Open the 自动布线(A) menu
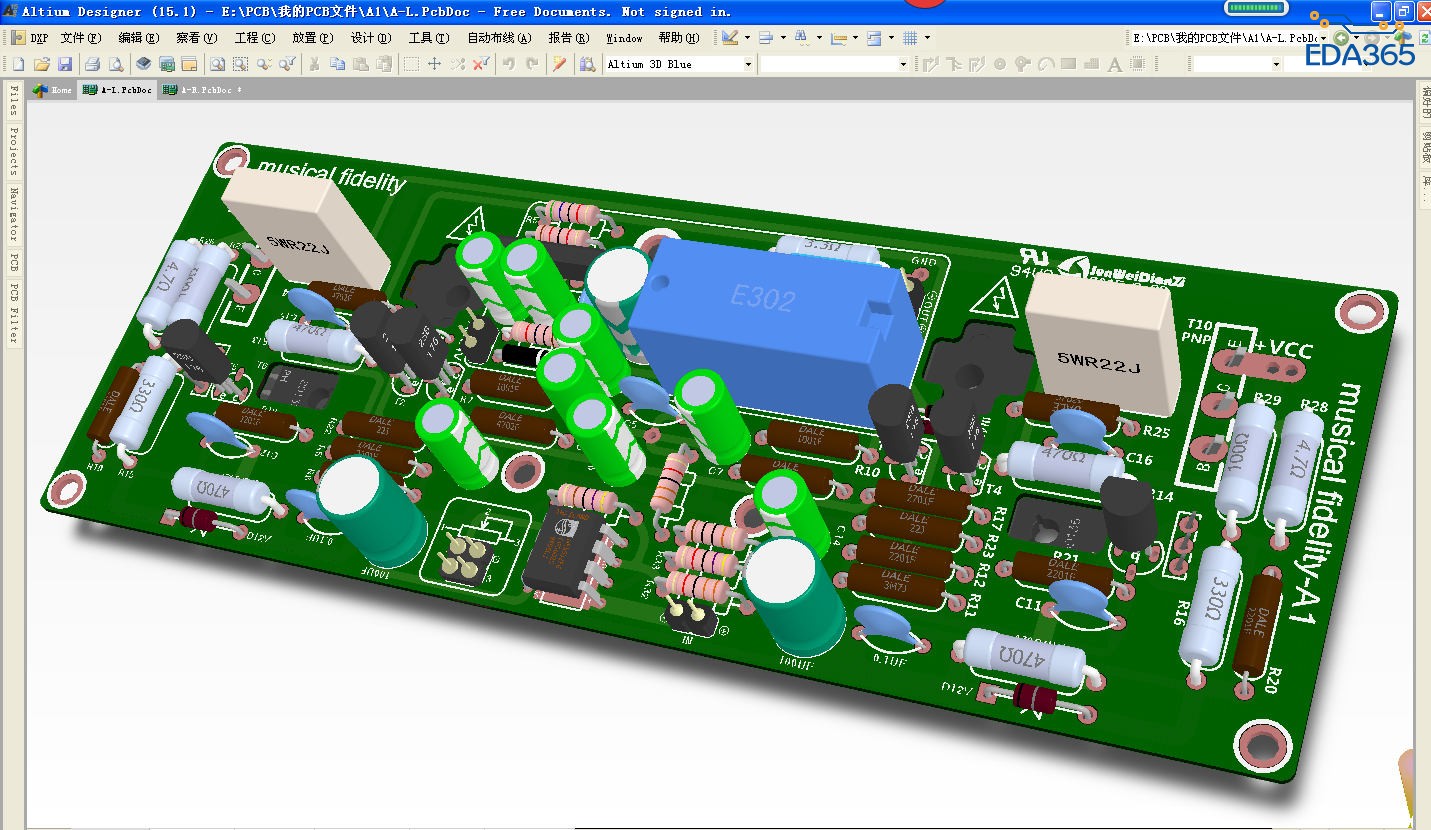This screenshot has height=830, width=1431. pyautogui.click(x=499, y=38)
